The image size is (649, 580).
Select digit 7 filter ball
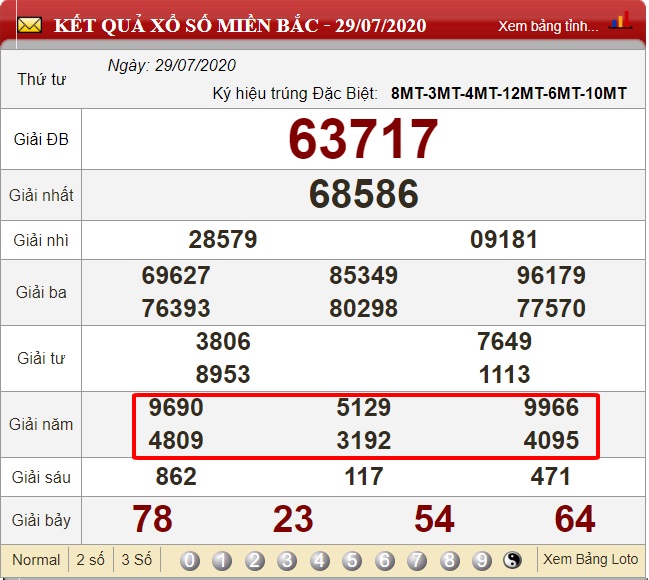(x=417, y=561)
